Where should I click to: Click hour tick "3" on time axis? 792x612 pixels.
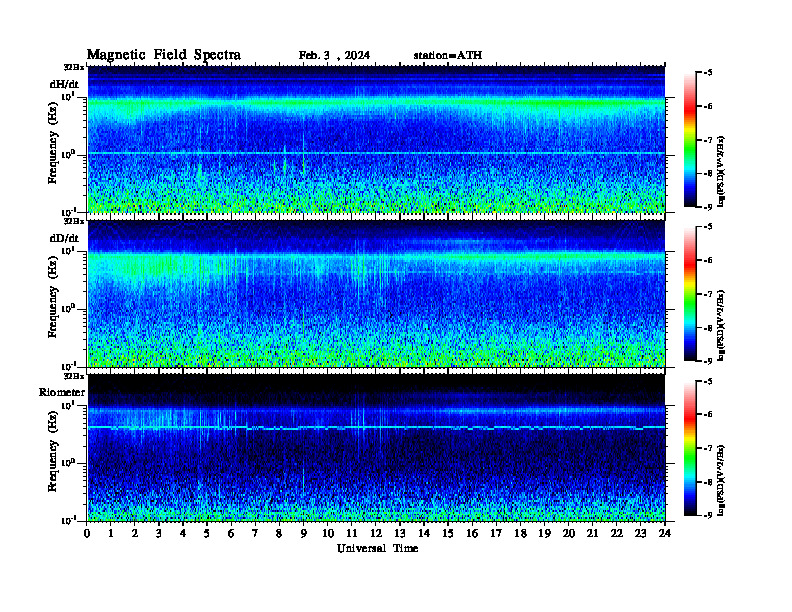(x=159, y=534)
